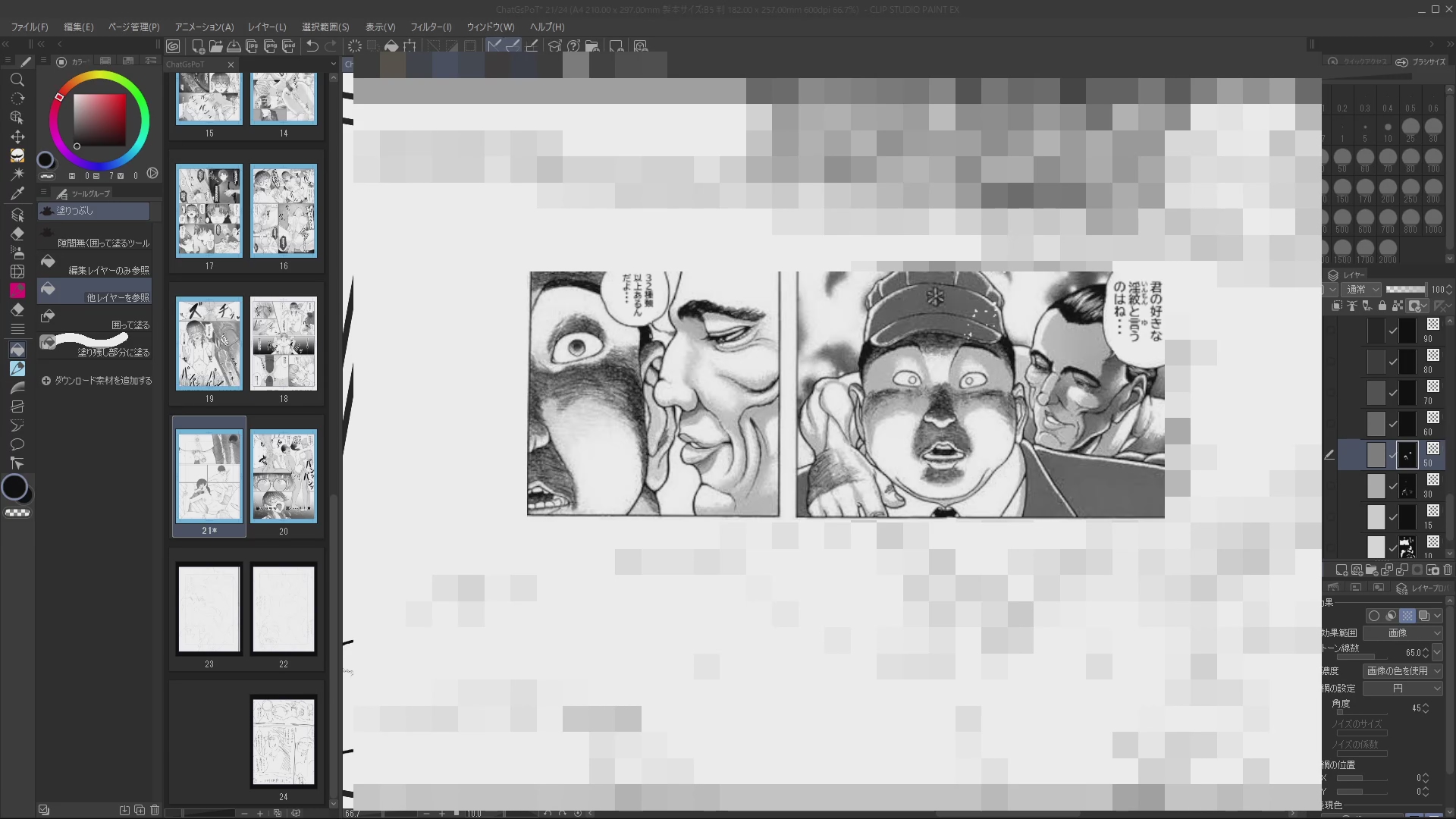
Task: Open page 20 thumbnail
Action: point(283,476)
